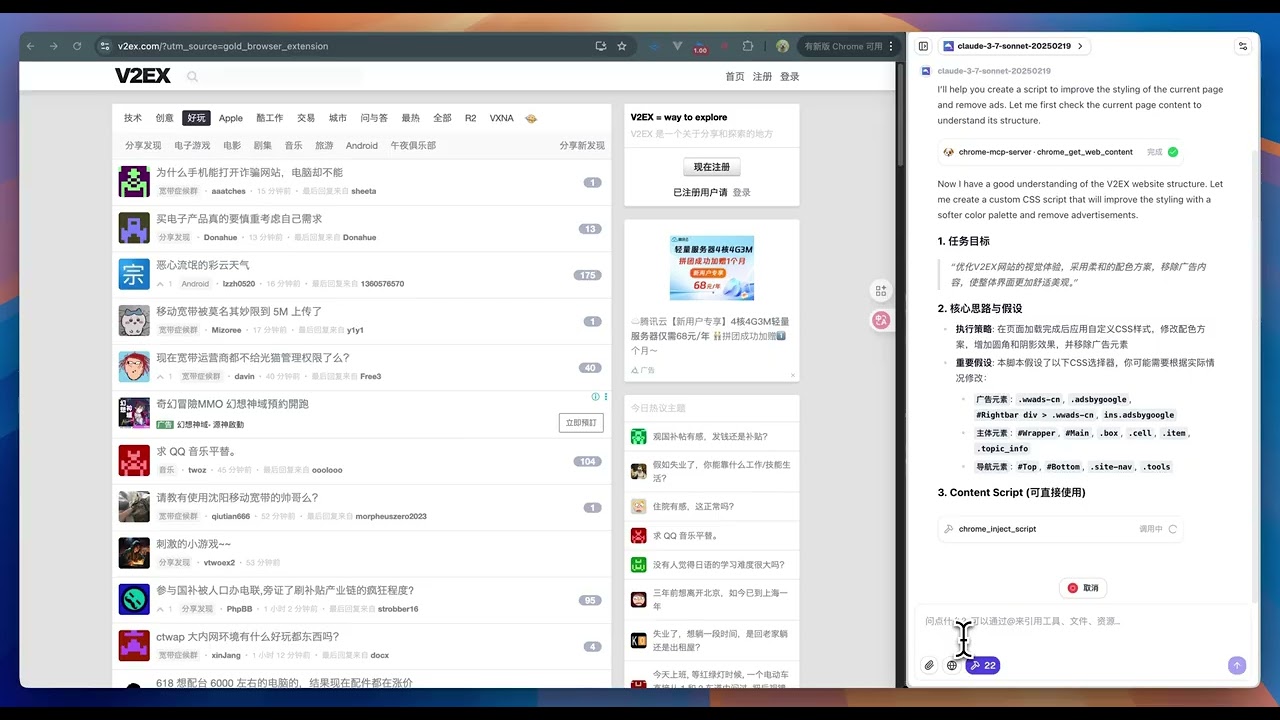Switch to the 技术 tab
The image size is (1280, 720).
point(133,118)
